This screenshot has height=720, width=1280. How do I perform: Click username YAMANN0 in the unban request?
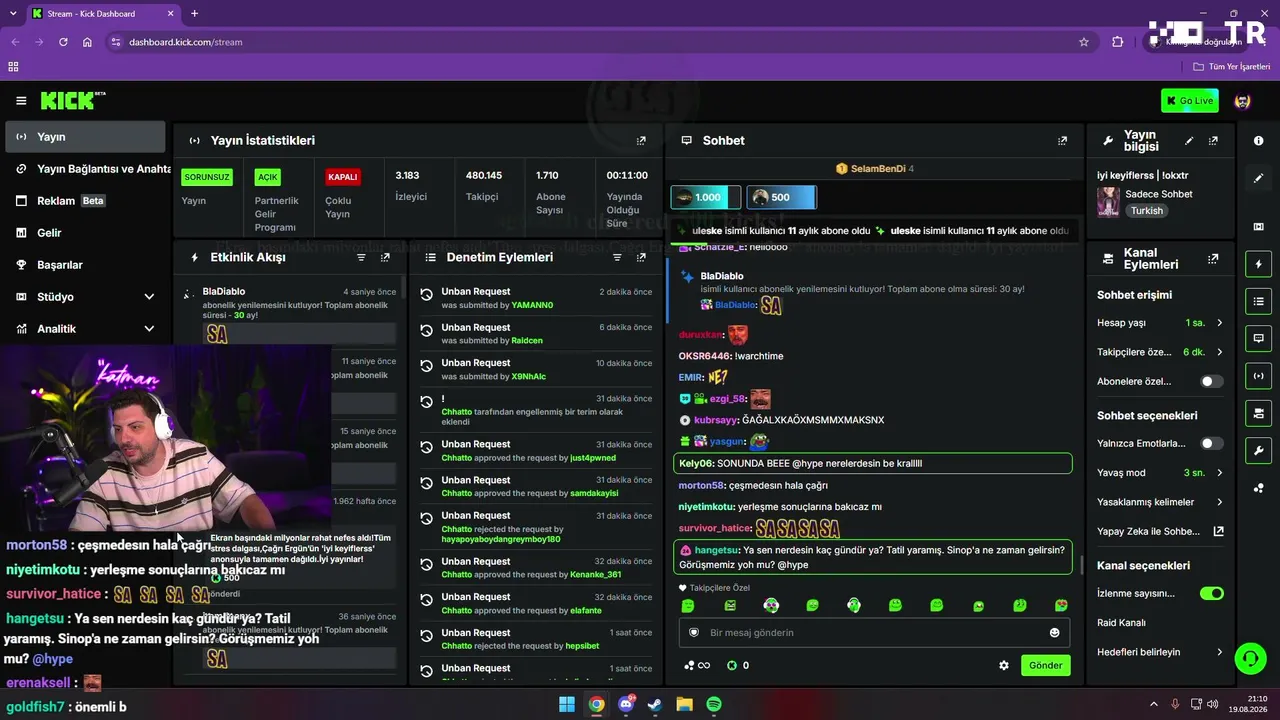point(532,305)
